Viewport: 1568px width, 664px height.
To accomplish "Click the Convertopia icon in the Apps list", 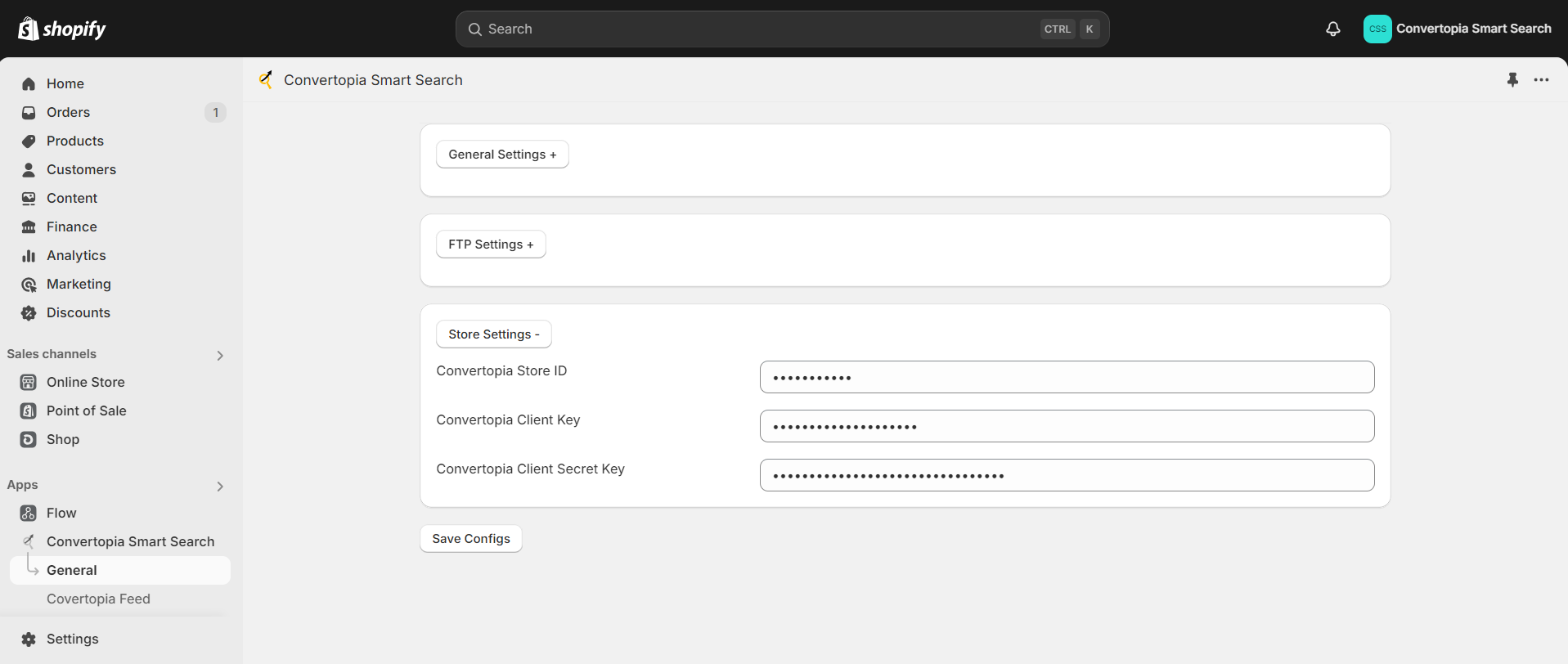I will point(29,541).
